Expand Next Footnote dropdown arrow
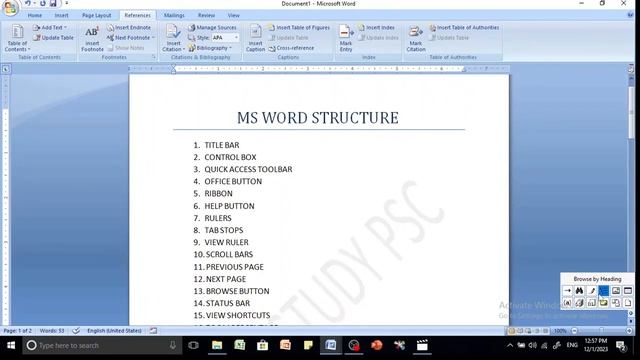This screenshot has width=640, height=360. click(x=153, y=38)
